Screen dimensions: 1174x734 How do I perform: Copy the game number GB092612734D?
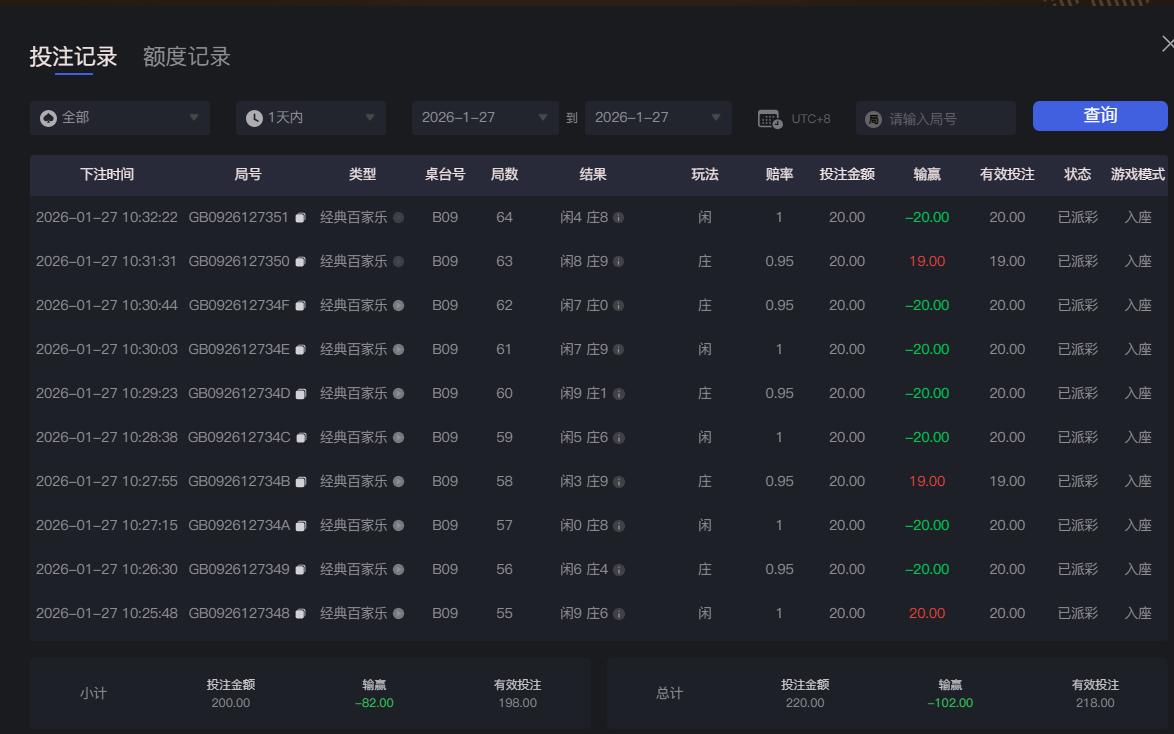[x=302, y=393]
